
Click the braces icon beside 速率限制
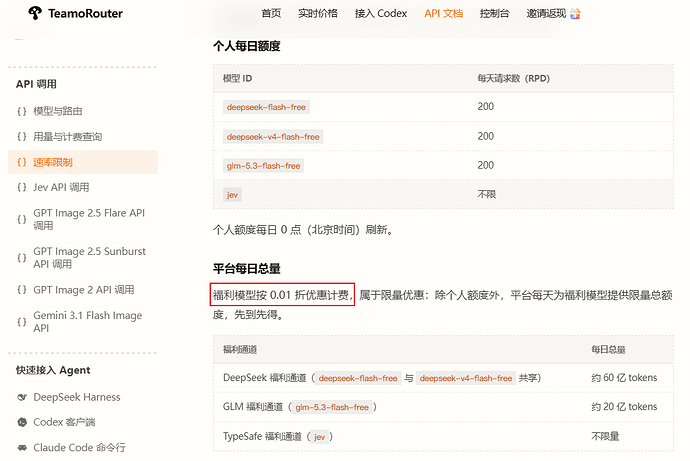[22, 162]
